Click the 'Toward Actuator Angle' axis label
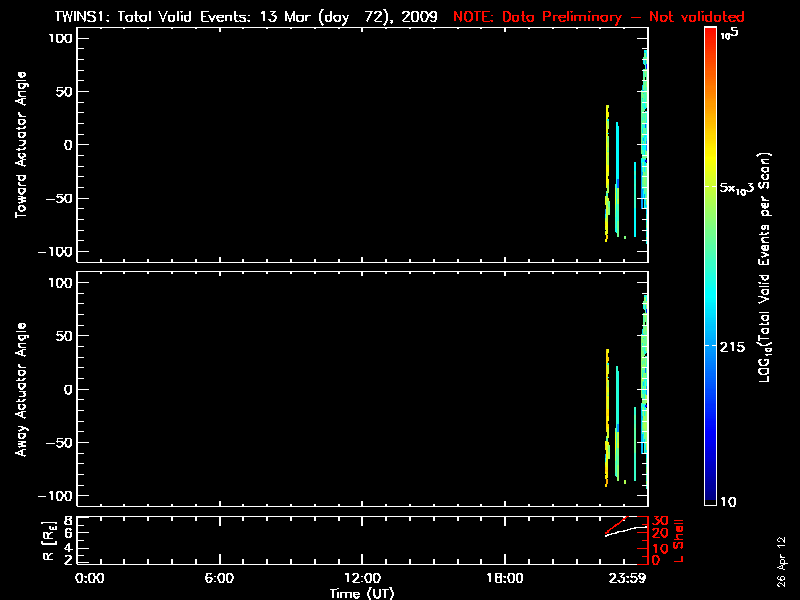800x600 pixels. pyautogui.click(x=21, y=145)
